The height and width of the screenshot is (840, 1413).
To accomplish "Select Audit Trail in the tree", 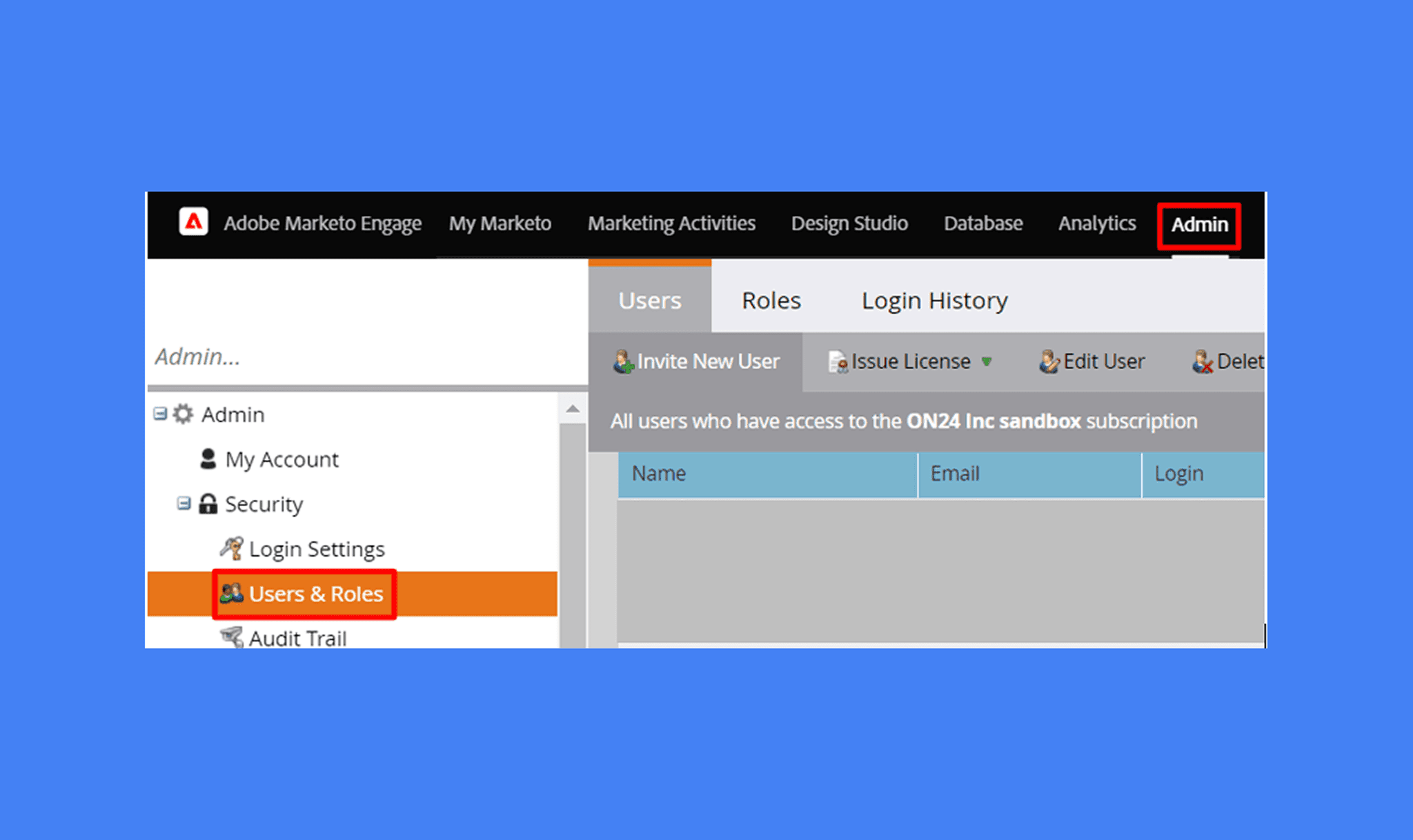I will tap(297, 638).
